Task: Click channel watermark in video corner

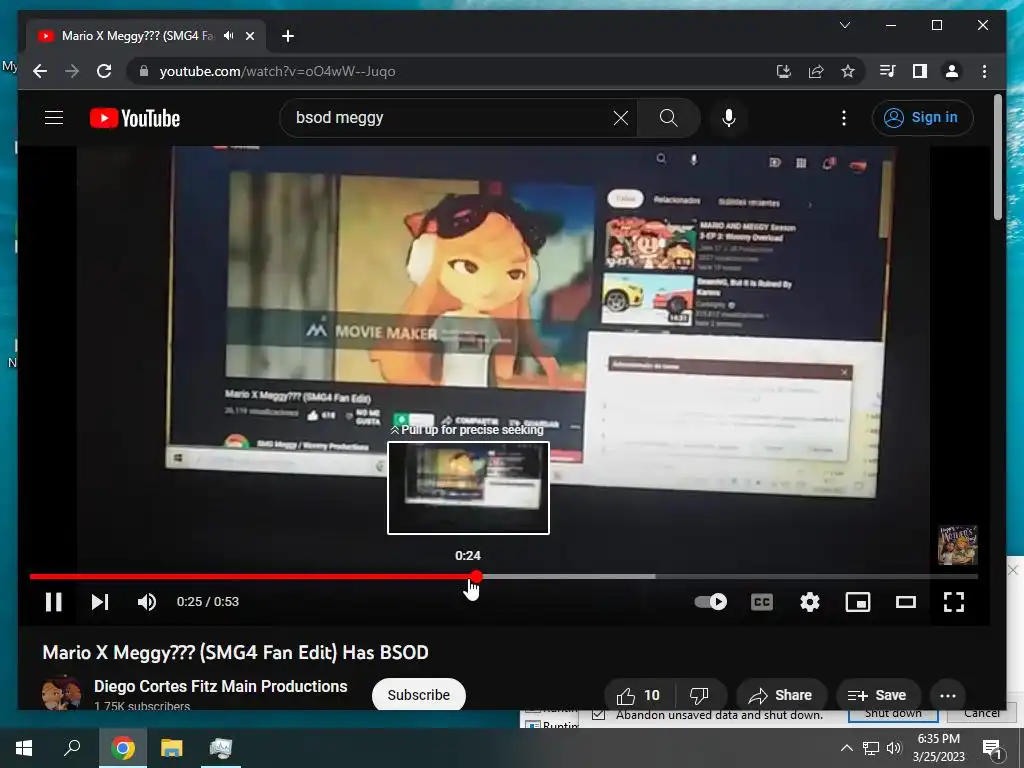Action: point(957,545)
